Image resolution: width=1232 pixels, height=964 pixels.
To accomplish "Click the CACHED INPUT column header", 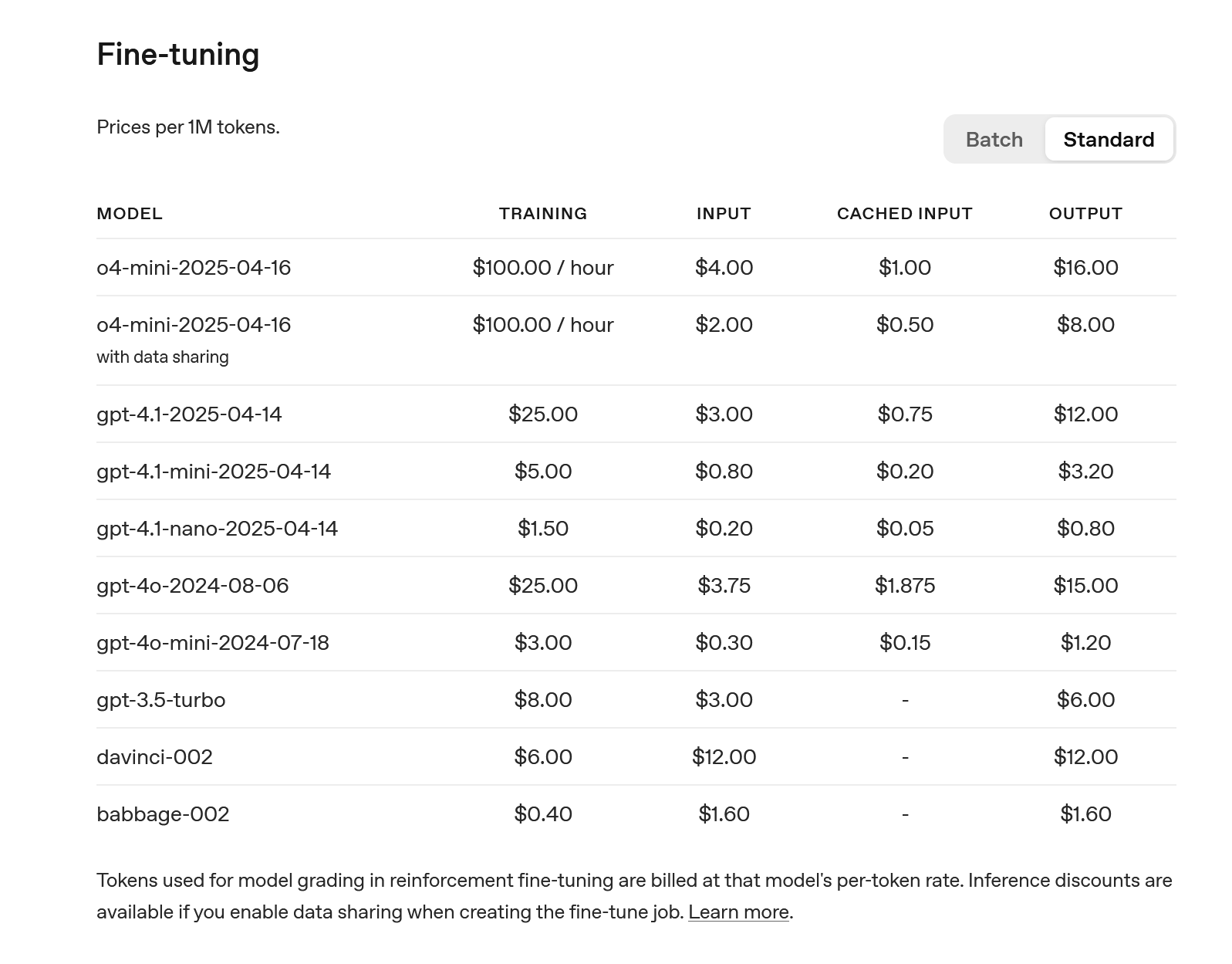I will (x=904, y=214).
